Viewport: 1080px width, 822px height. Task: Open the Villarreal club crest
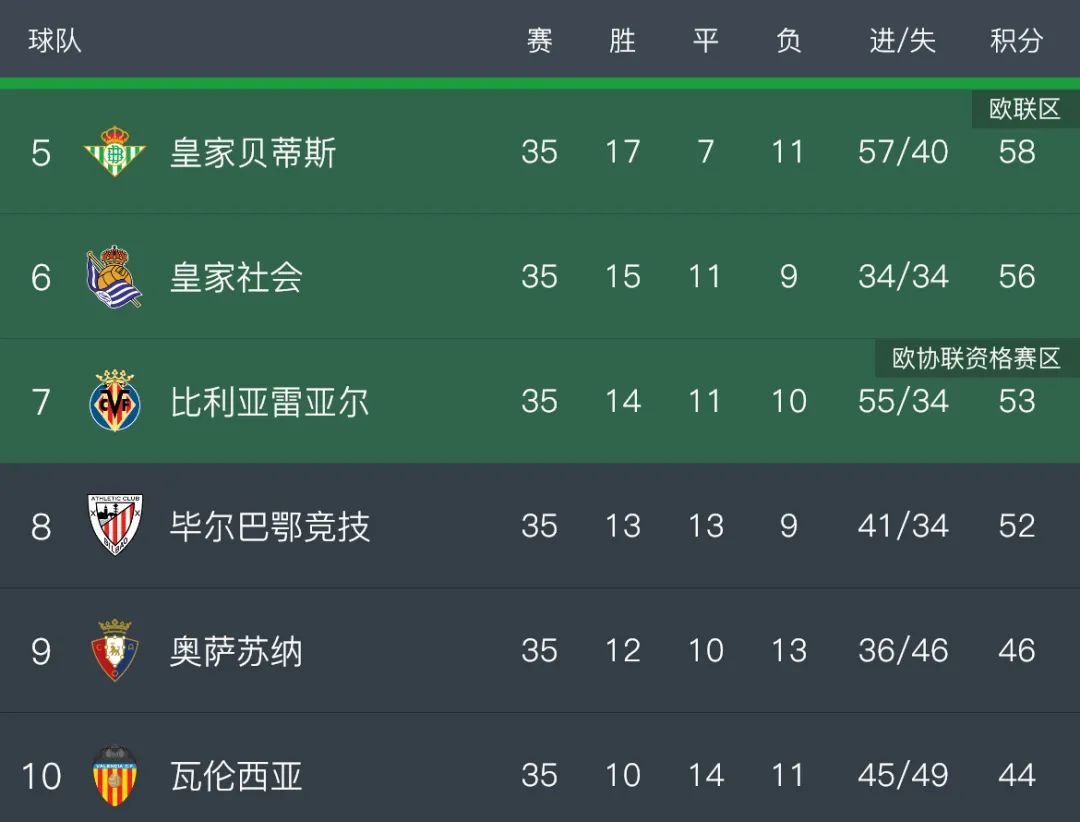[x=115, y=401]
